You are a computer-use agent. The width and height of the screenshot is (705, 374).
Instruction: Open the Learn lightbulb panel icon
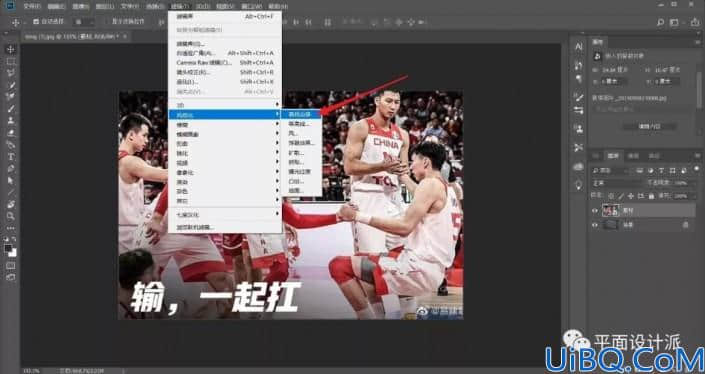579,184
